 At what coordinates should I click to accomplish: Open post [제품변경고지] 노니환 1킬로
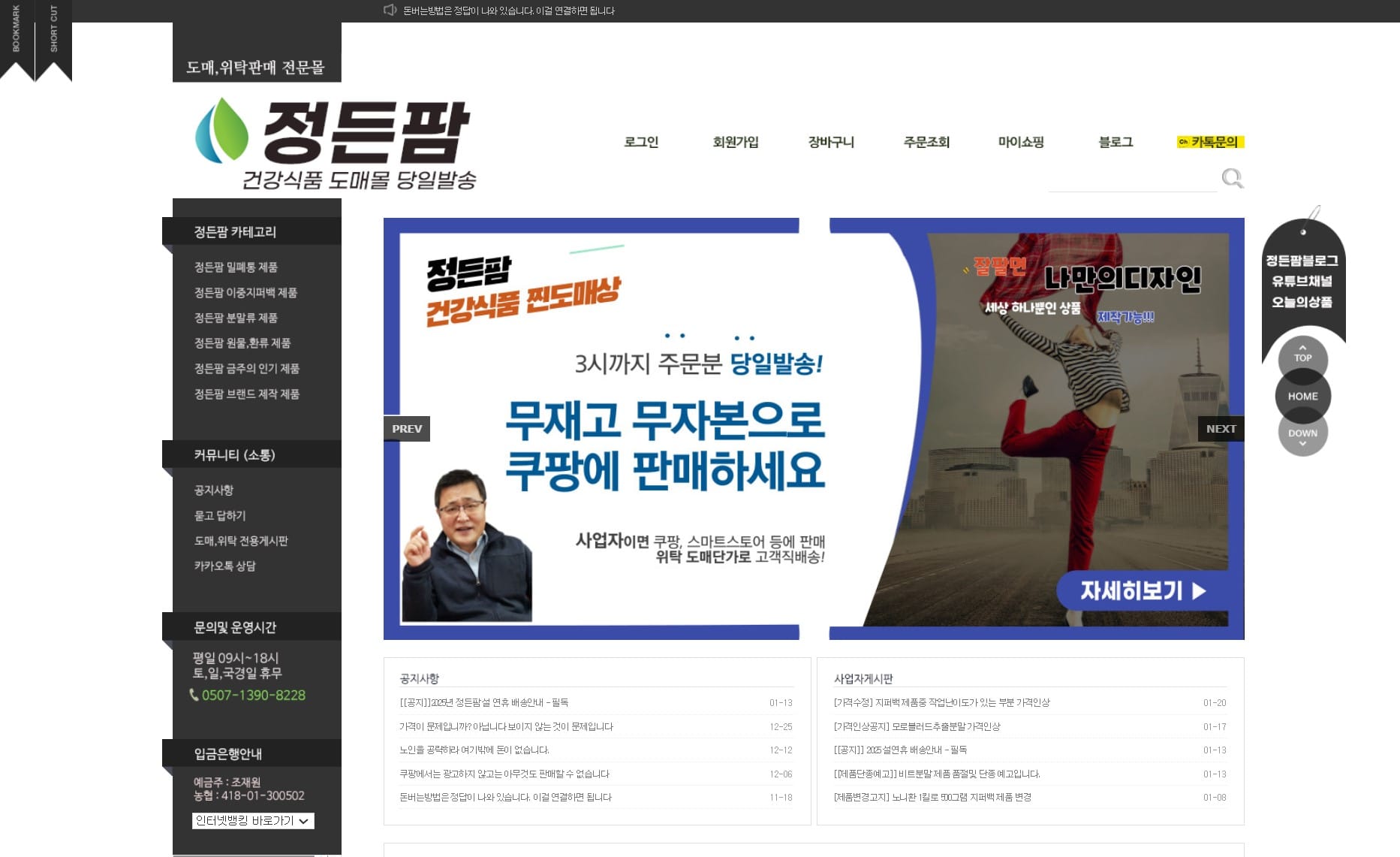tap(932, 798)
